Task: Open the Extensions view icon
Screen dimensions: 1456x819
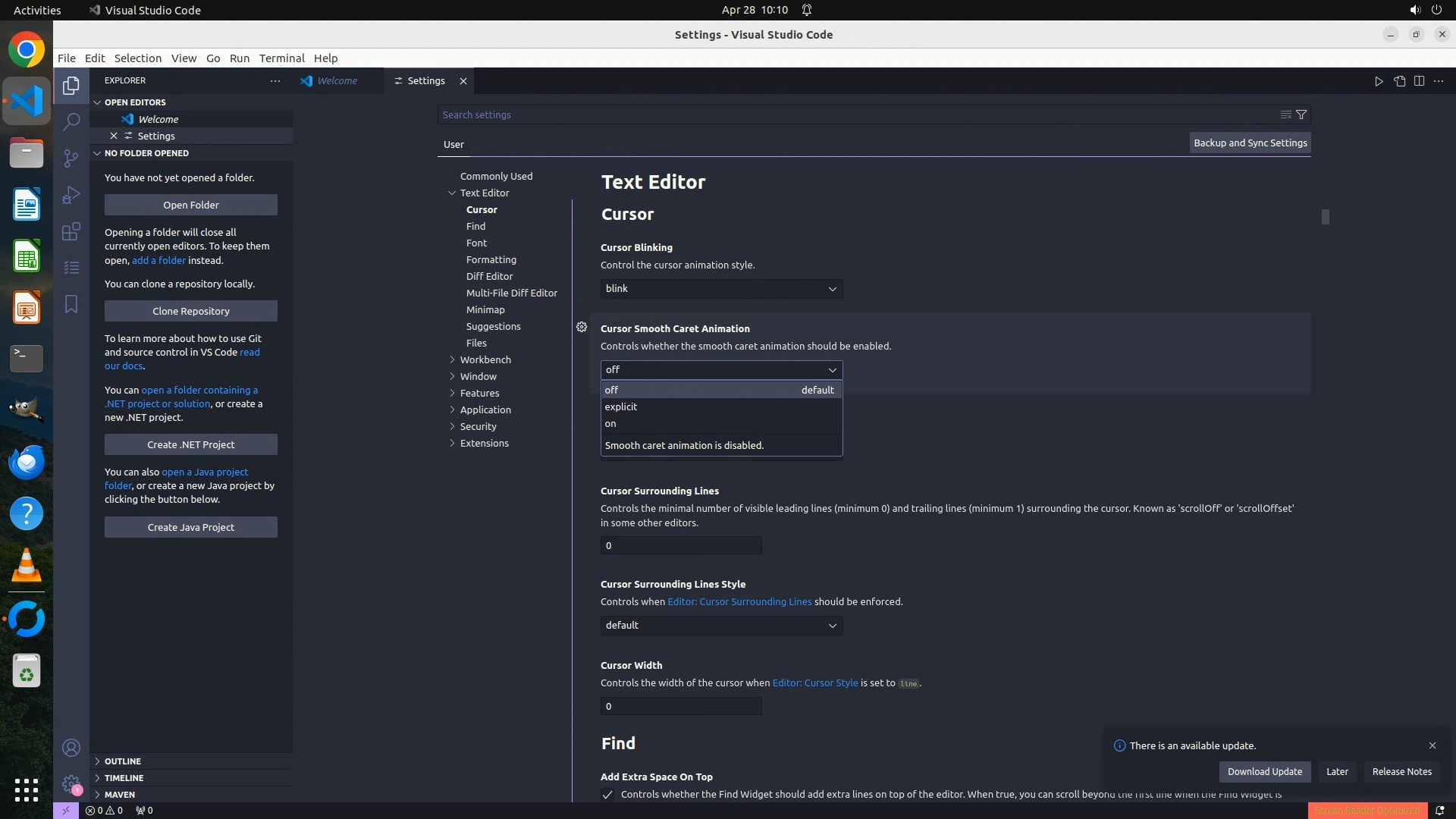Action: pos(71,231)
